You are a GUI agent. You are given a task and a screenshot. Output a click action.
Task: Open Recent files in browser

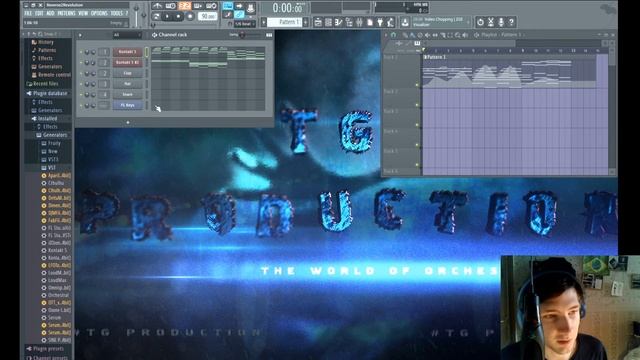[46, 84]
